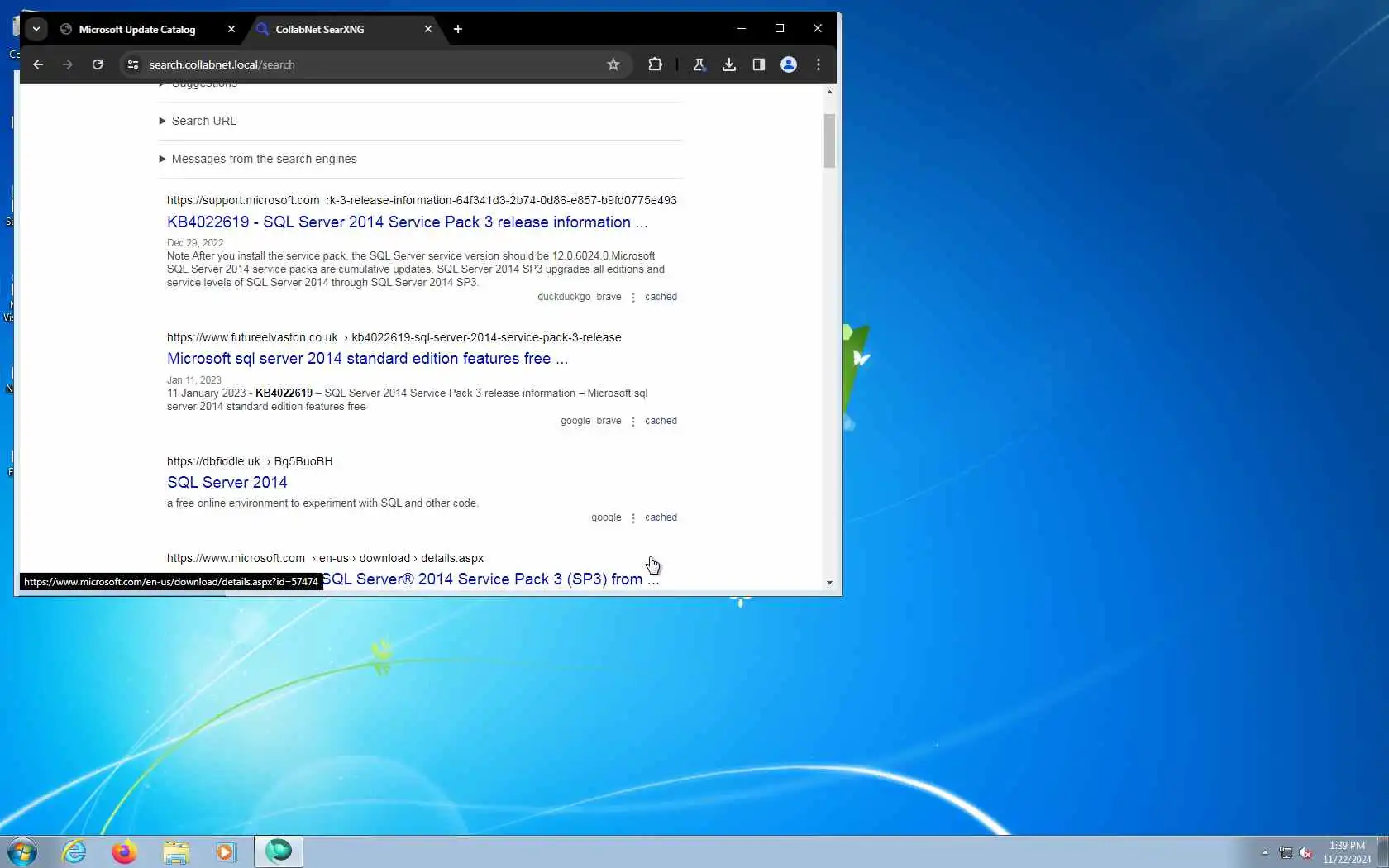Click google label on the futureelvaston result
This screenshot has width=1389, height=868.
(575, 421)
